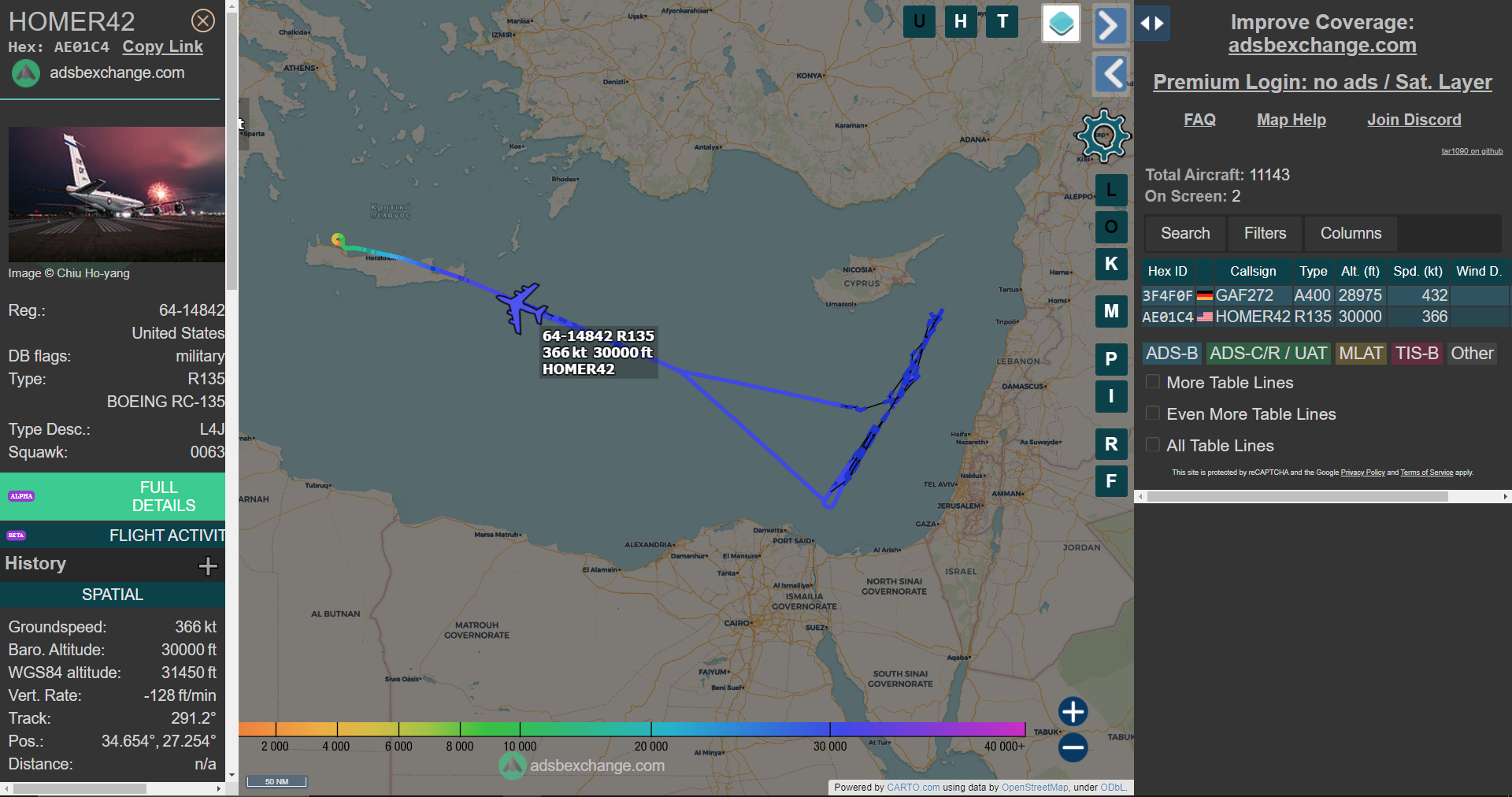Sort table by Wind D. column
This screenshot has height=797, width=1512.
(1478, 271)
